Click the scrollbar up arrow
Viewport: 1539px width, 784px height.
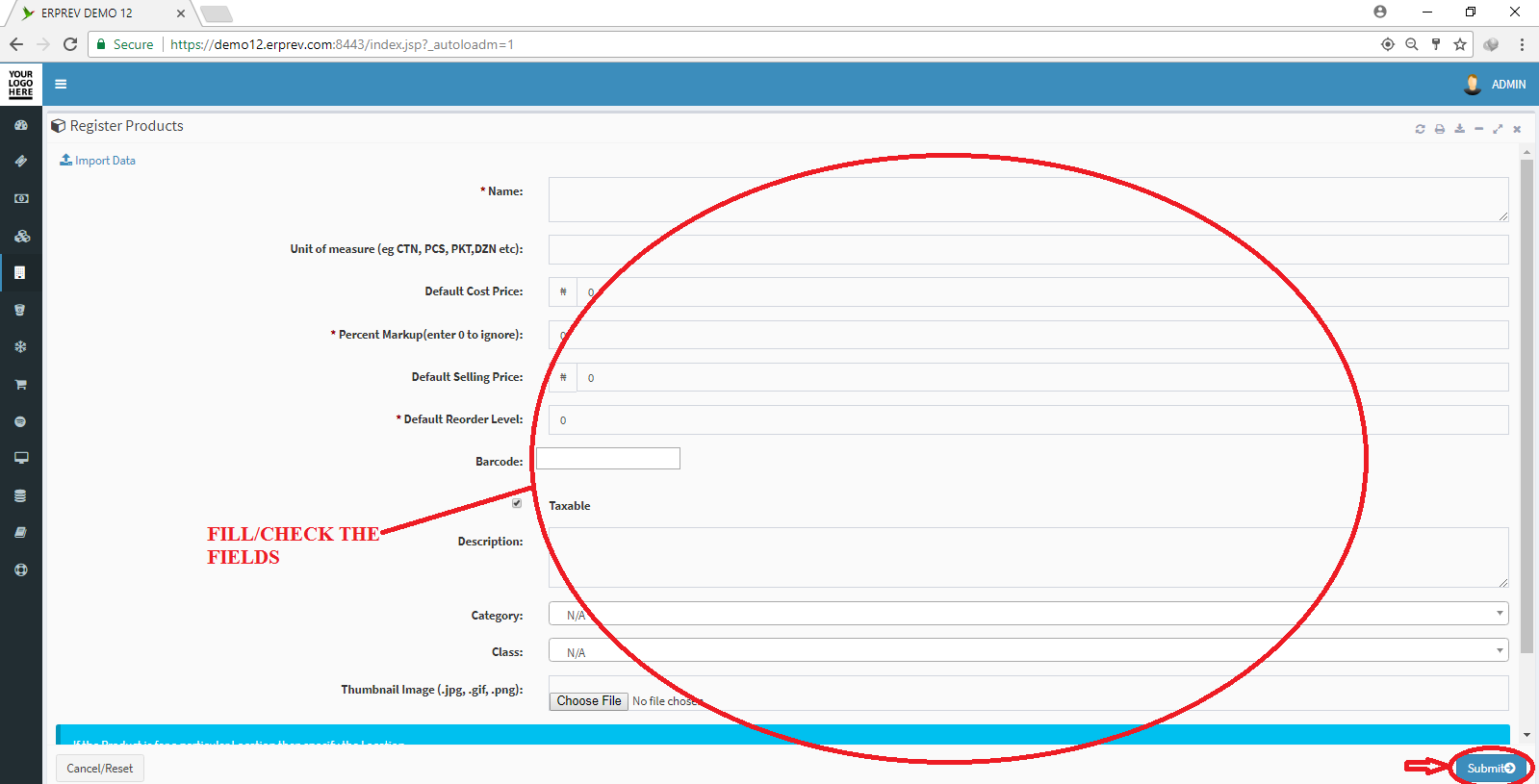pos(1526,151)
